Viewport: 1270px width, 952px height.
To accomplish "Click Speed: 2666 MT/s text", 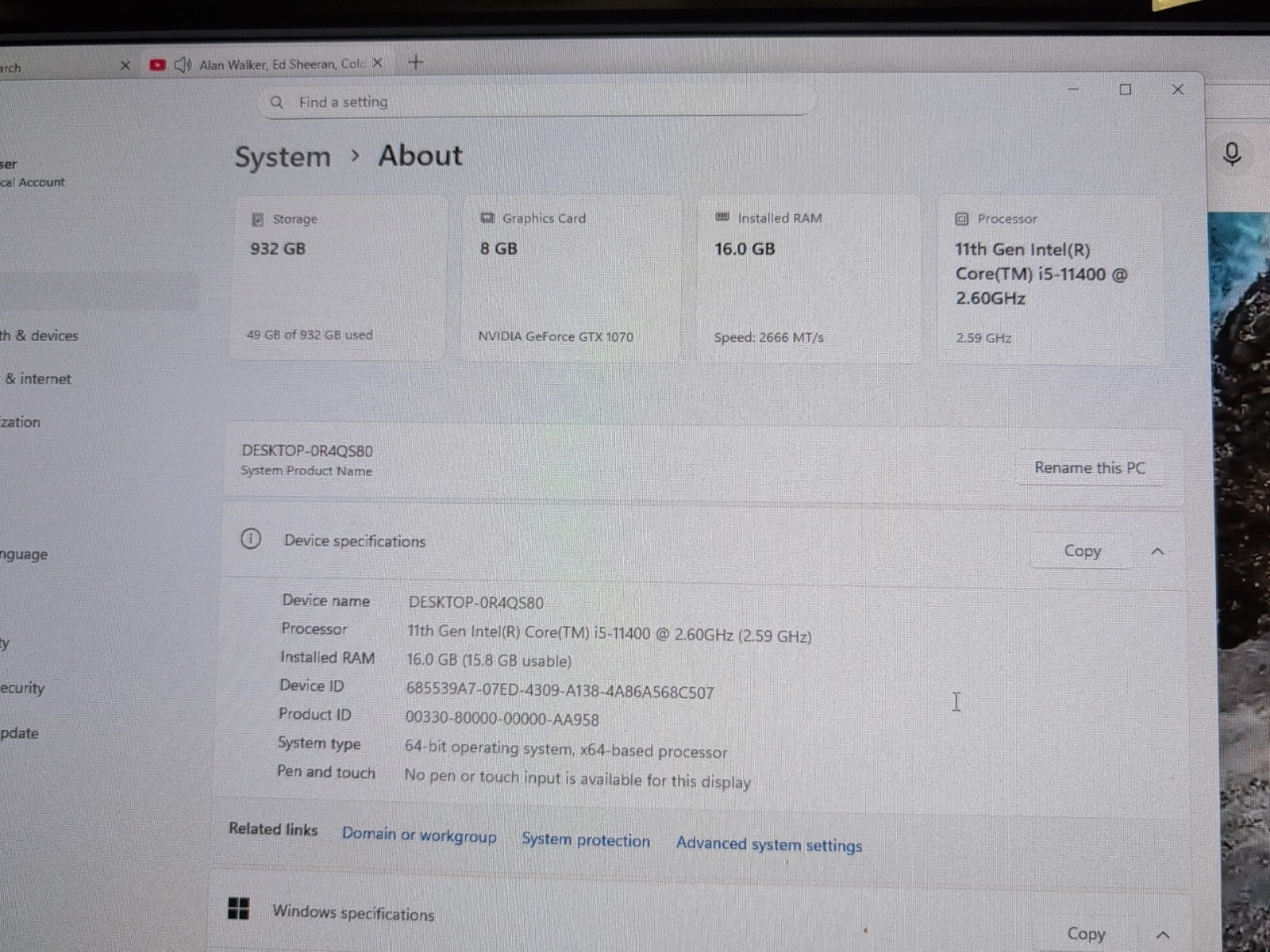I will [768, 337].
